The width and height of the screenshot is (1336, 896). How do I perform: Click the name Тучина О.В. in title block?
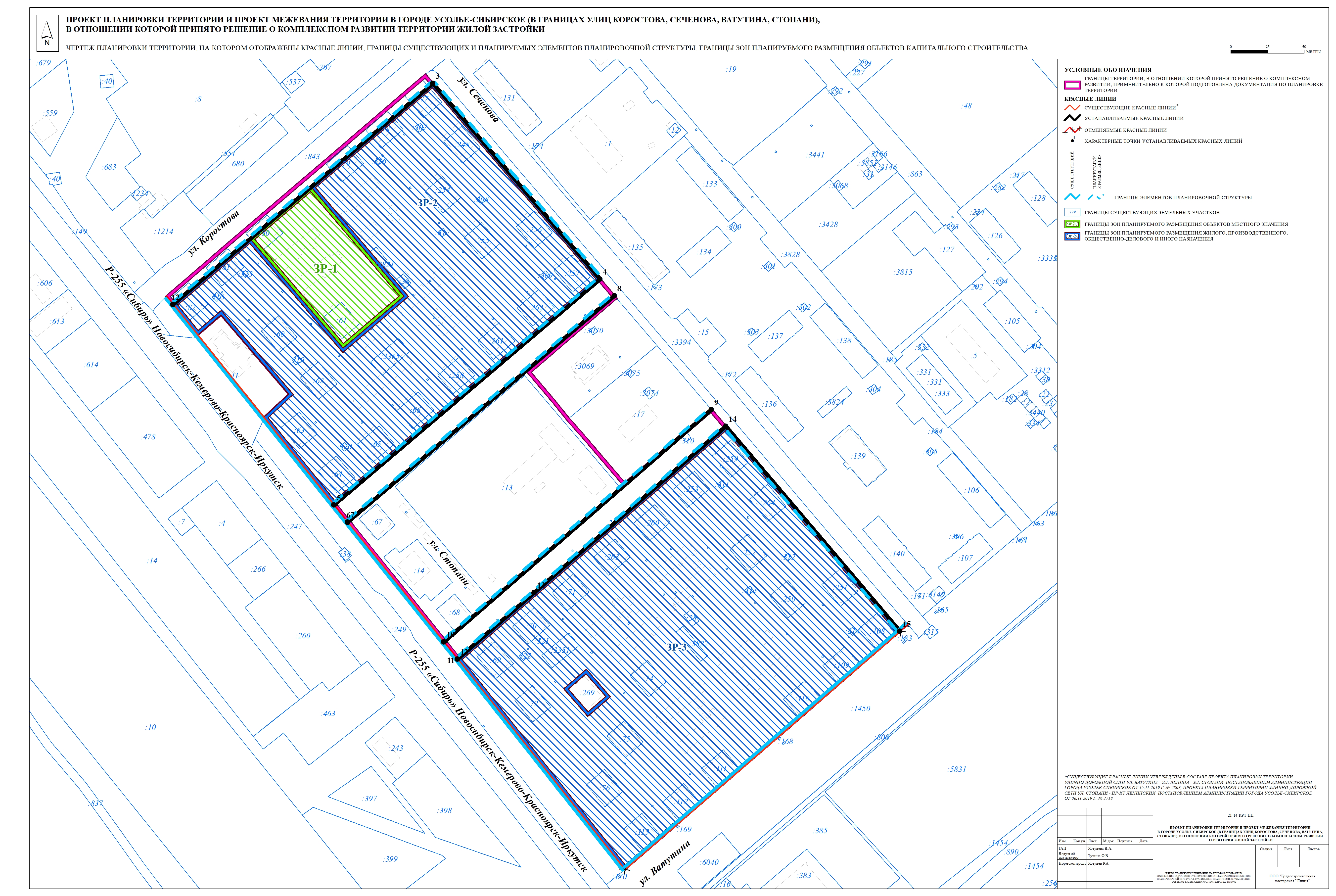[x=1098, y=856]
